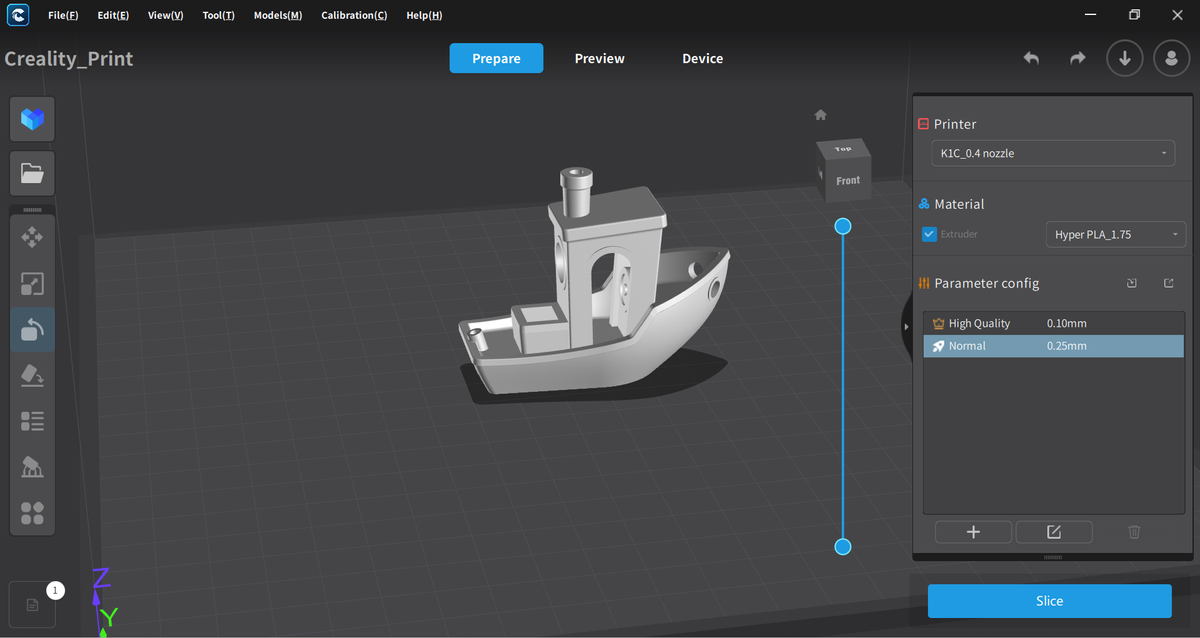Open the model library cube icon
Viewport: 1200px width, 638px height.
click(32, 120)
